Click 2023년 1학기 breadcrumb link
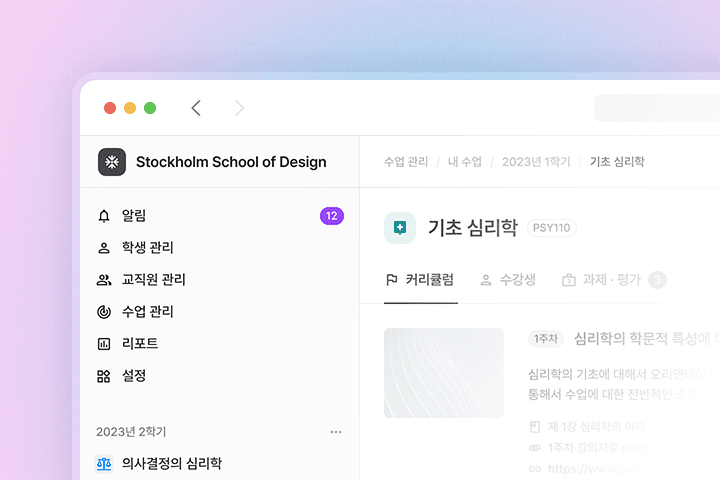 pyautogui.click(x=536, y=162)
